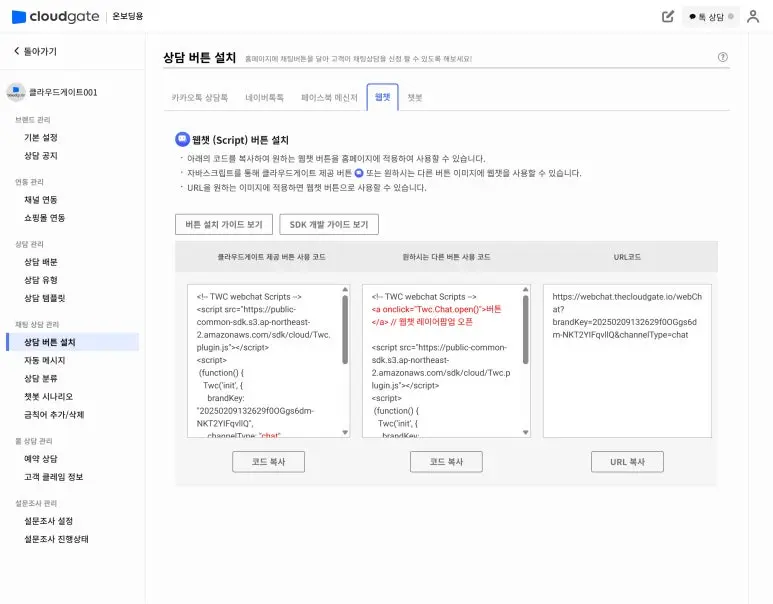Copy code under 클라우드게이트 제공 버튼 사용 코드
This screenshot has height=604, width=773.
click(268, 462)
